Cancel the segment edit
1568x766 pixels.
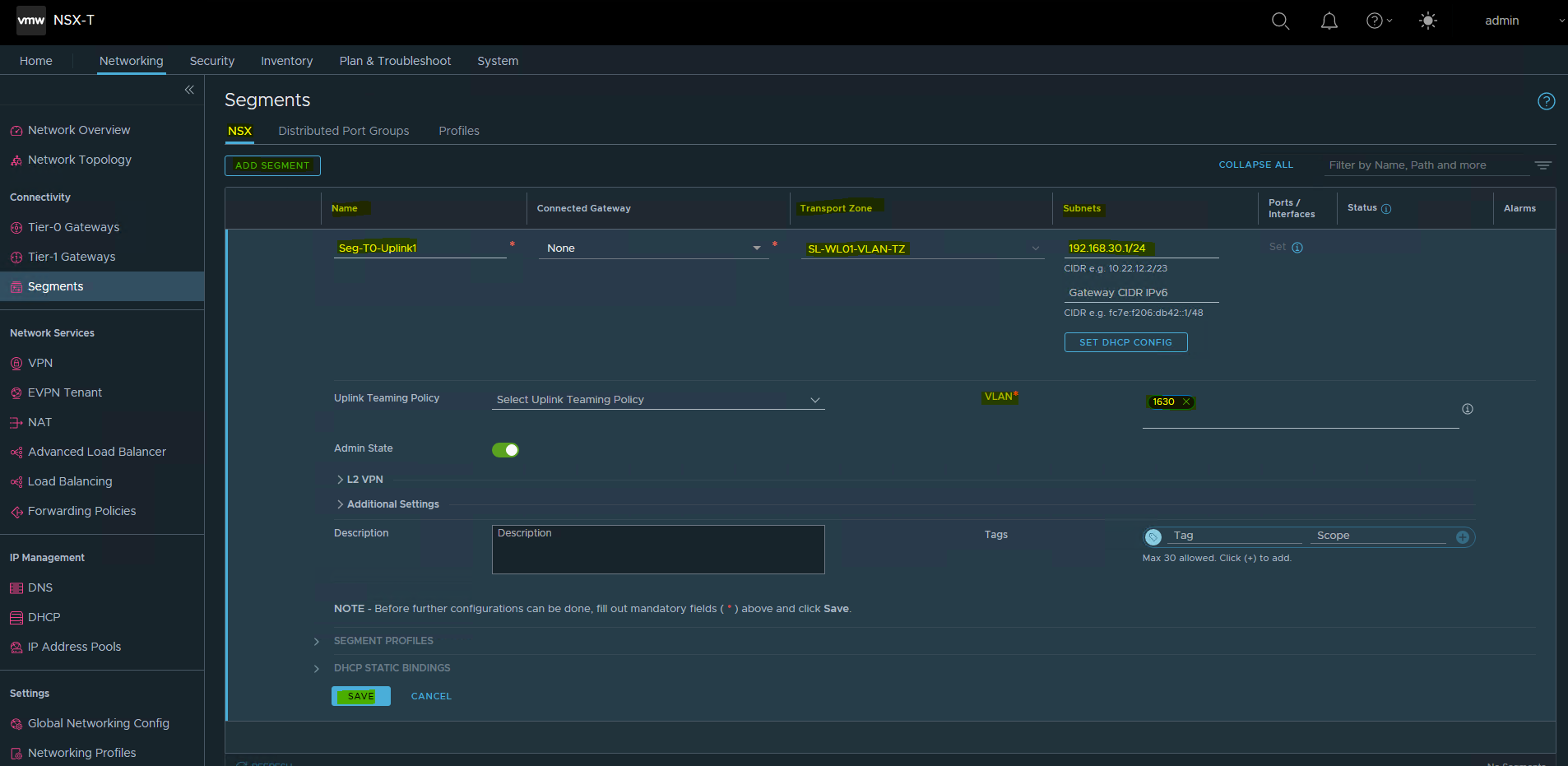click(432, 696)
